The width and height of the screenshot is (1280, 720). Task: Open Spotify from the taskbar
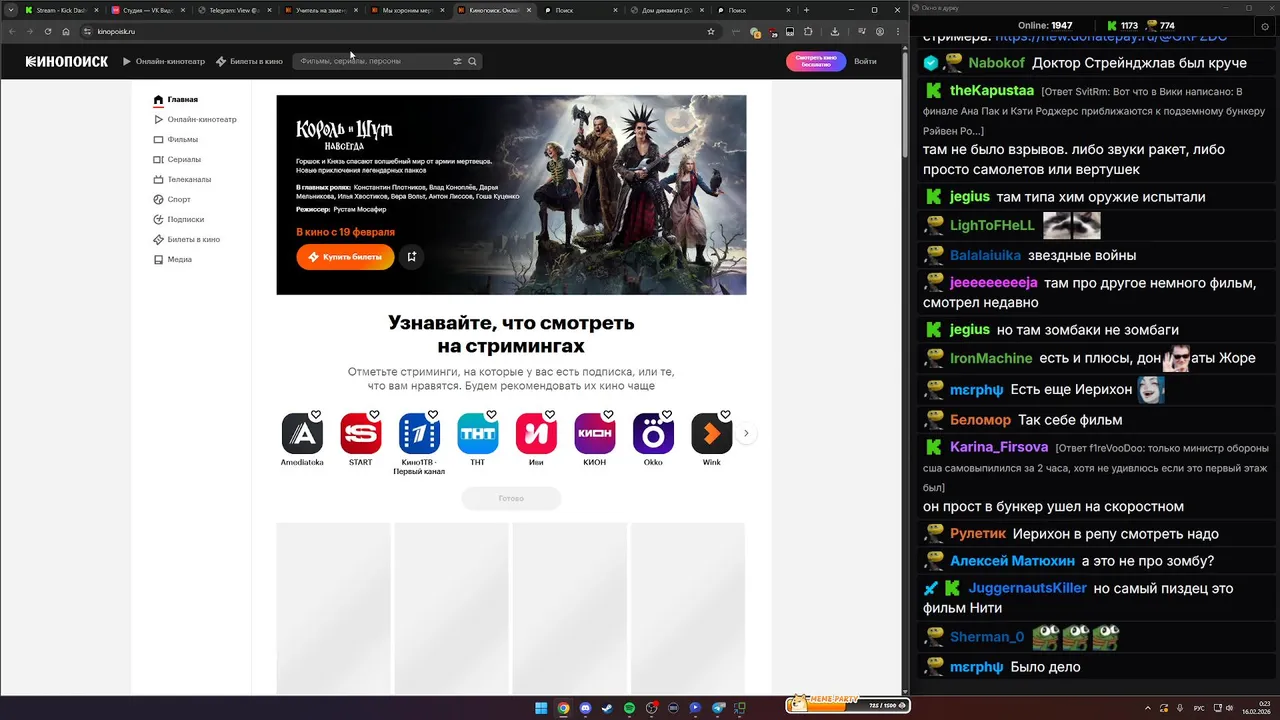click(x=629, y=708)
